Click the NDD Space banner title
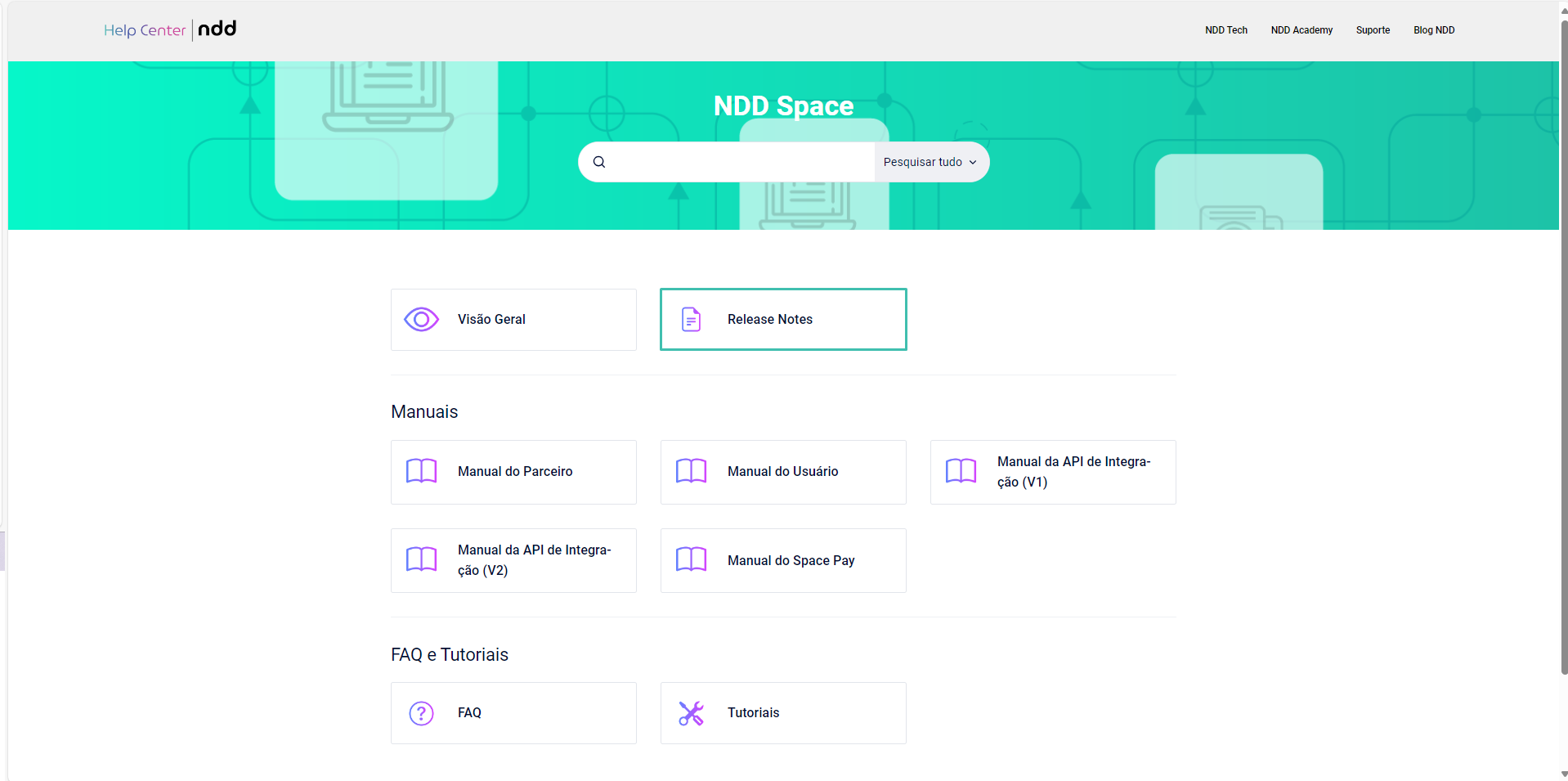Image resolution: width=1568 pixels, height=781 pixels. click(x=783, y=105)
